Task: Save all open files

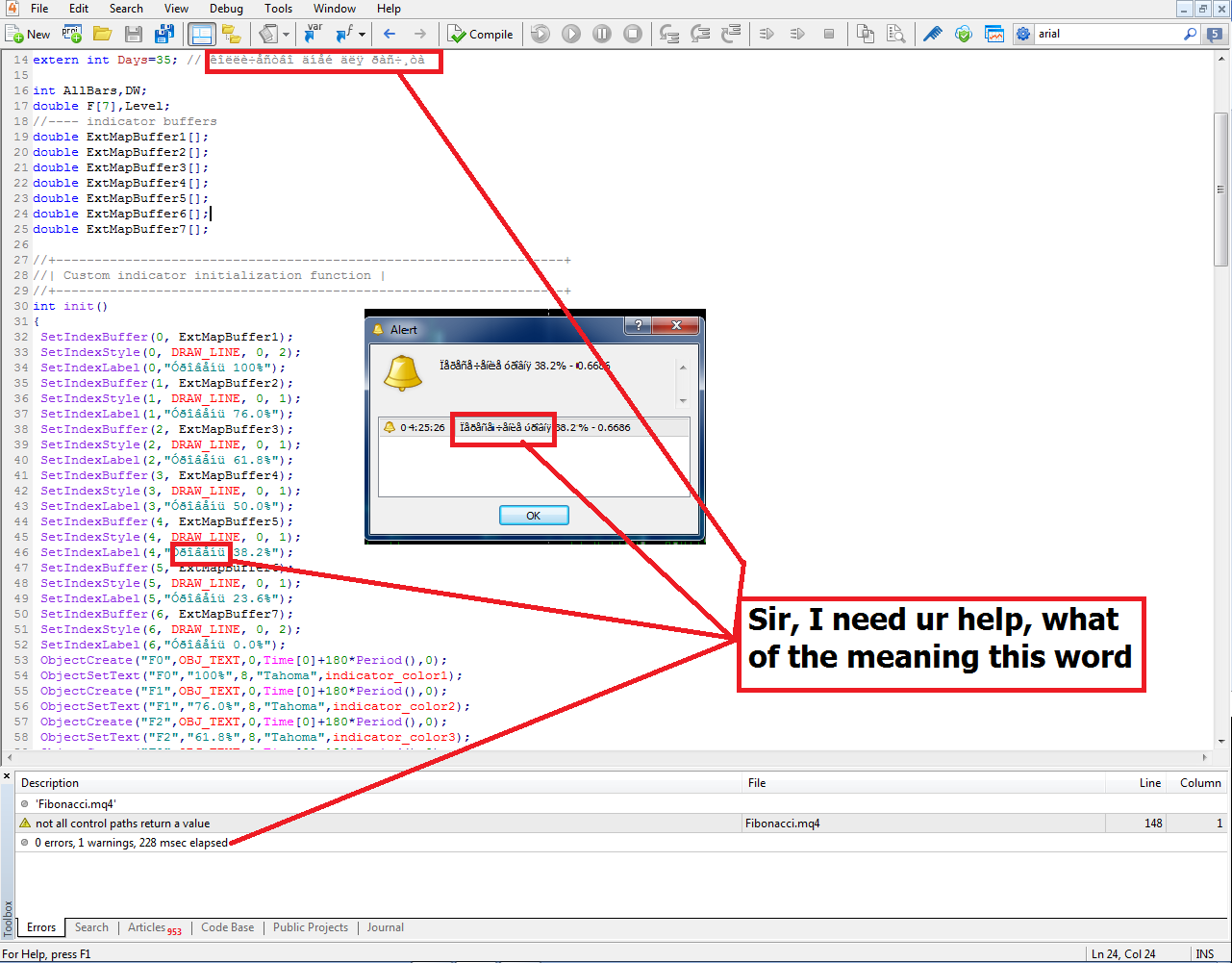Action: pos(163,34)
